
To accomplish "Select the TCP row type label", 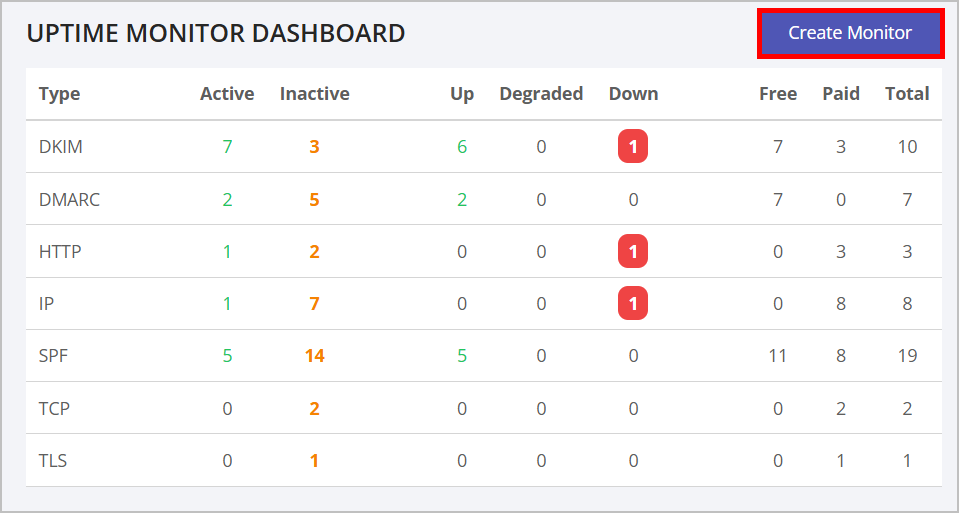I will coord(54,408).
